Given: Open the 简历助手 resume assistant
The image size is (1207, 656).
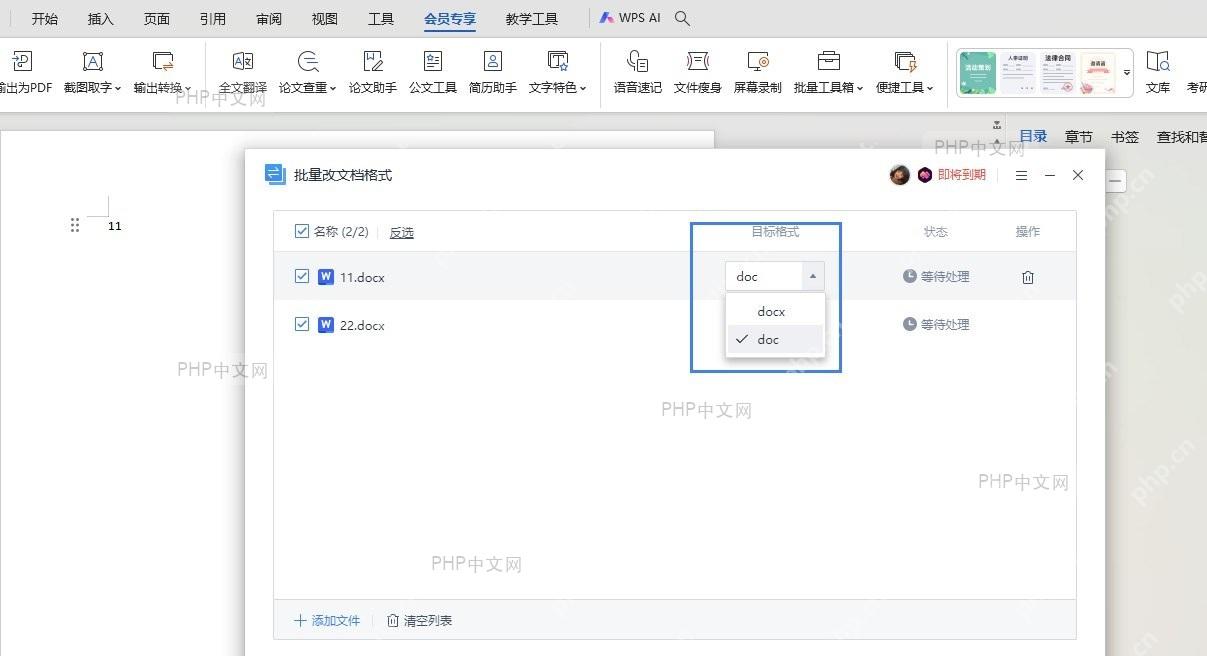Looking at the screenshot, I should point(493,72).
